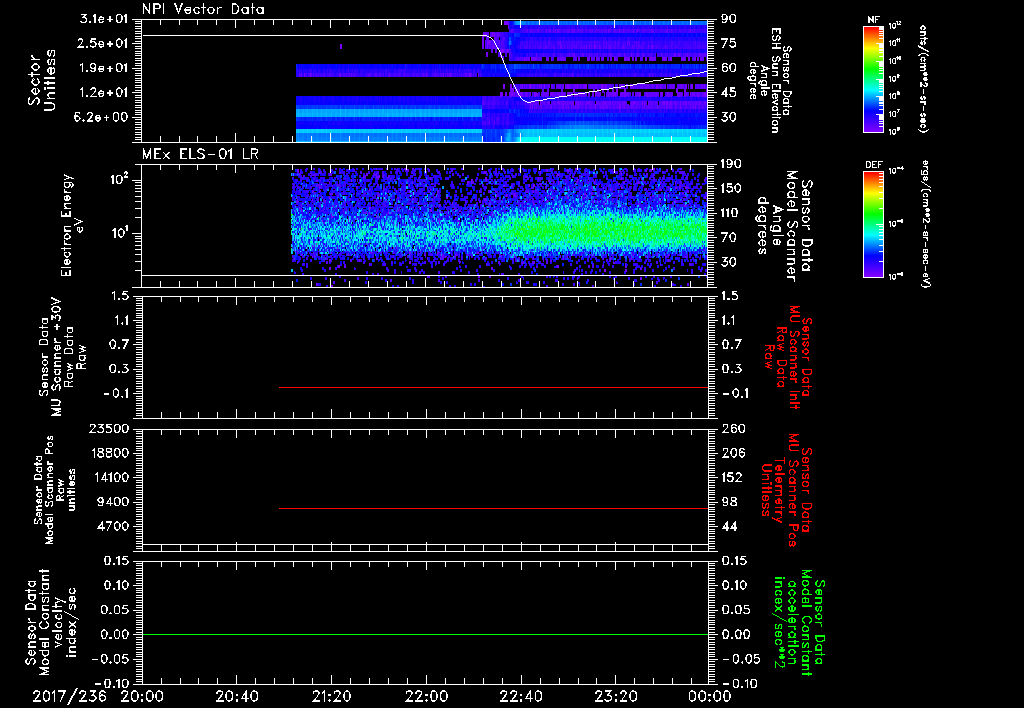The height and width of the screenshot is (708, 1024).
Task: Click the '150' scanner angle tick label
Action: coord(731,189)
